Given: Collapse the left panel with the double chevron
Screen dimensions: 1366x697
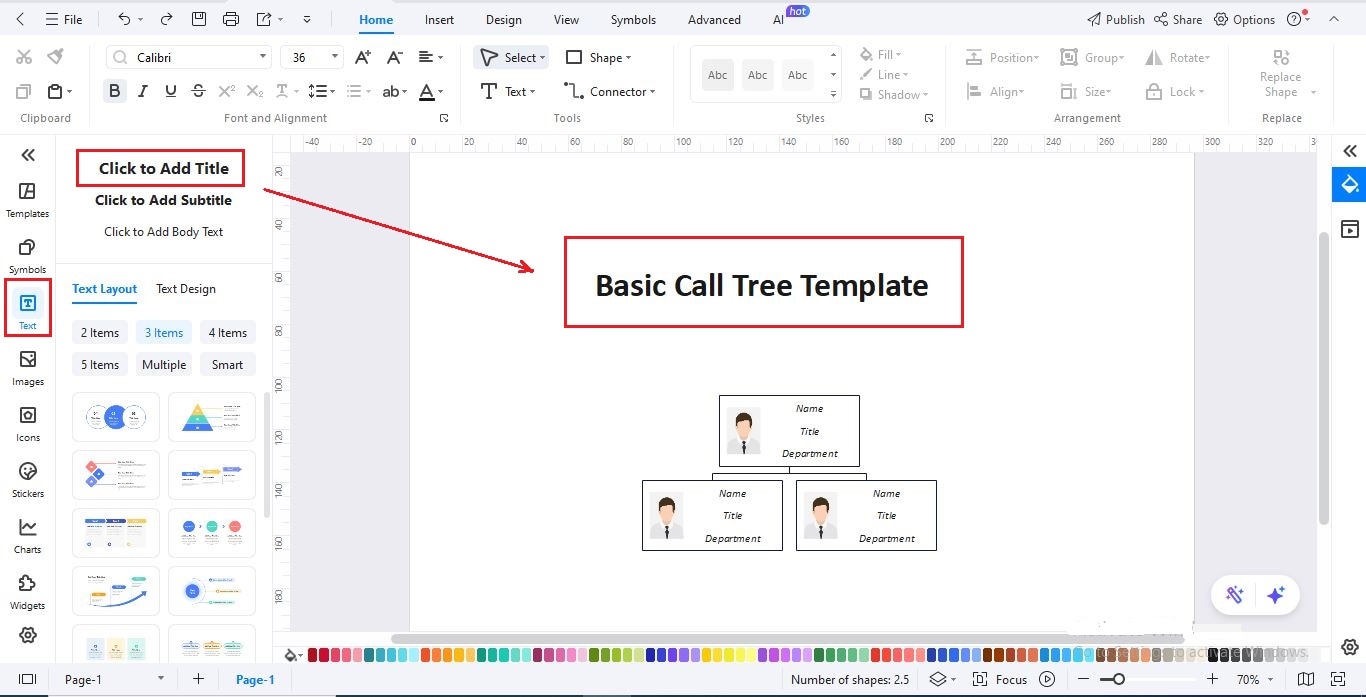Looking at the screenshot, I should pyautogui.click(x=28, y=154).
